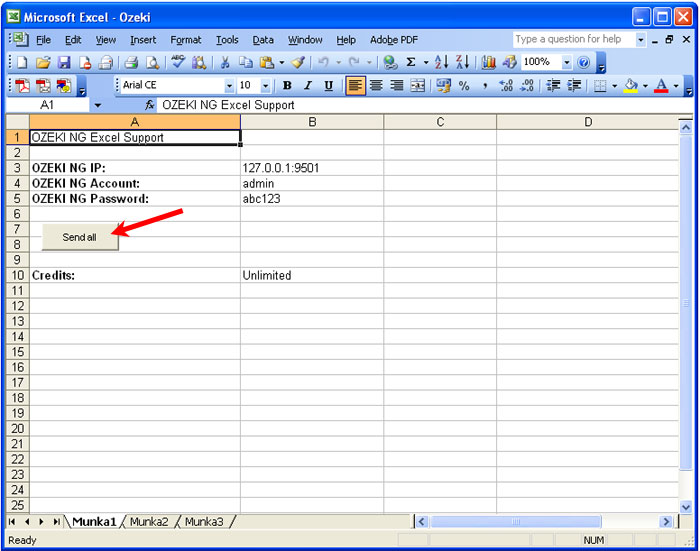700x551 pixels.
Task: Open the File menu
Action: coord(43,40)
